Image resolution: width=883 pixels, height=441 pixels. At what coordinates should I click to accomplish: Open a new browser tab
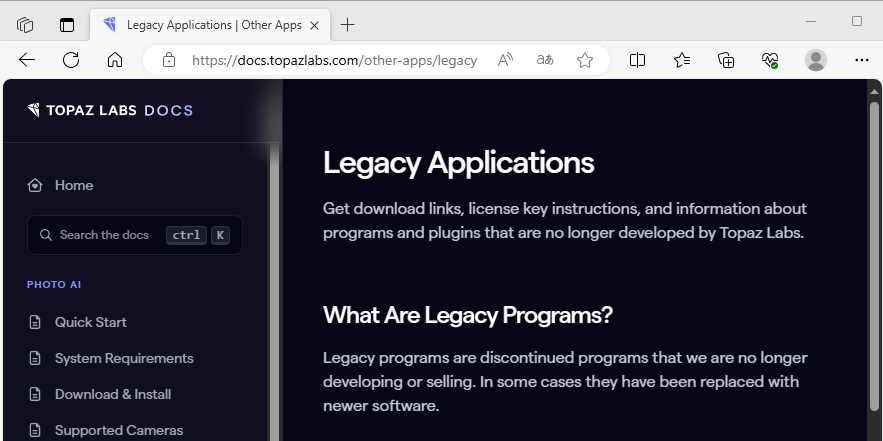coord(348,25)
